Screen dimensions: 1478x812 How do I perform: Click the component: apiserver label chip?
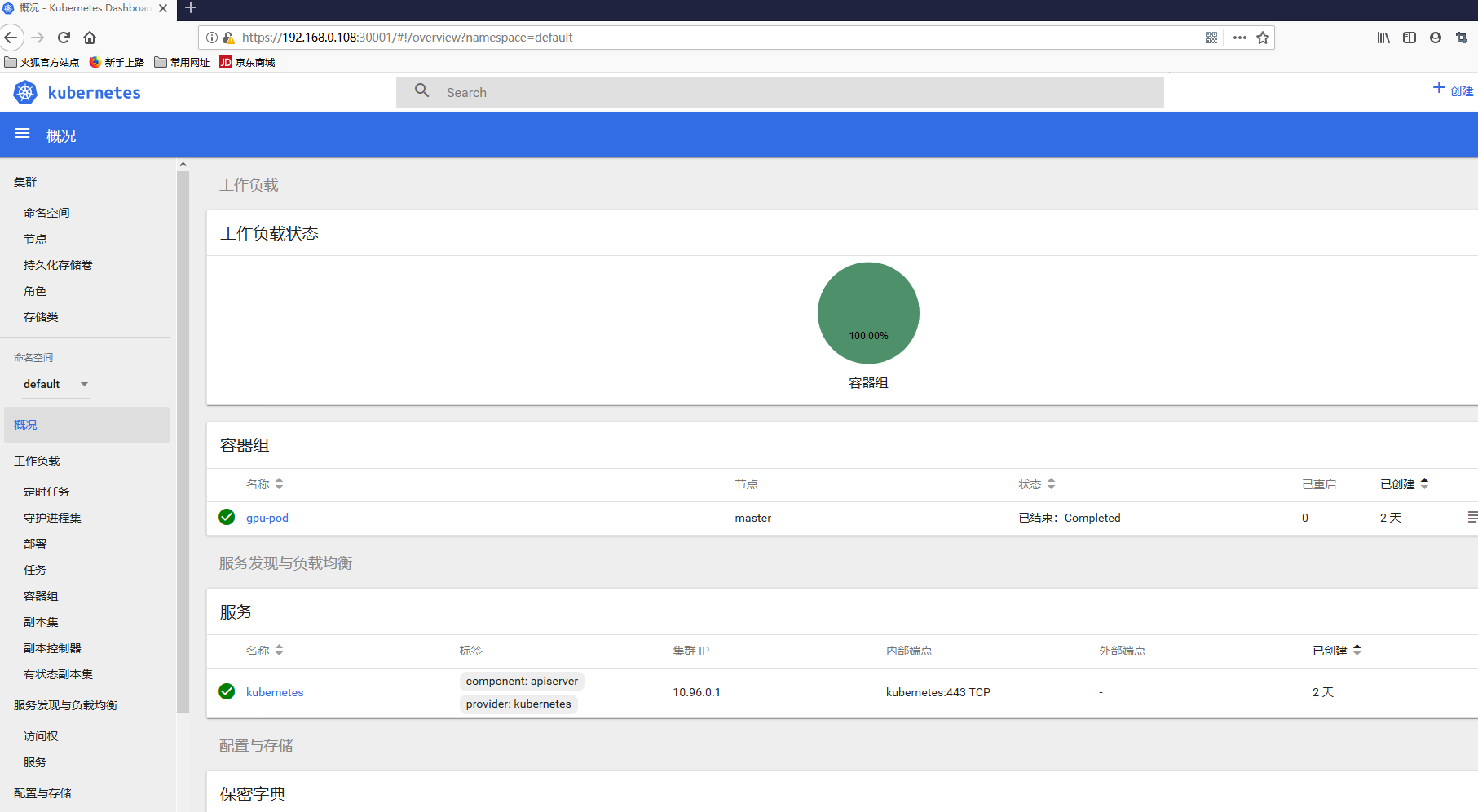pyautogui.click(x=522, y=682)
